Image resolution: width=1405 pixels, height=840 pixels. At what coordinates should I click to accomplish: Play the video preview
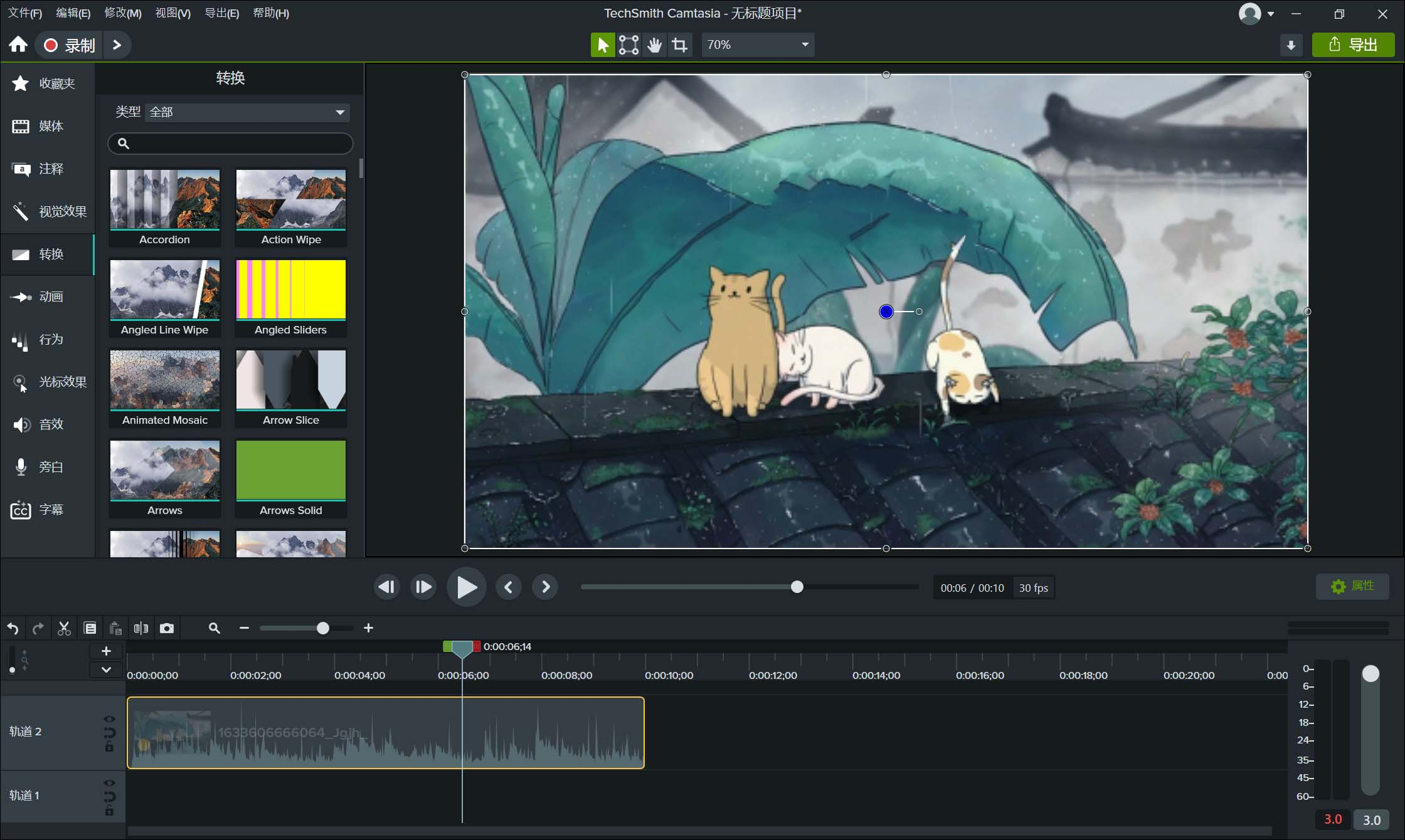click(x=466, y=587)
